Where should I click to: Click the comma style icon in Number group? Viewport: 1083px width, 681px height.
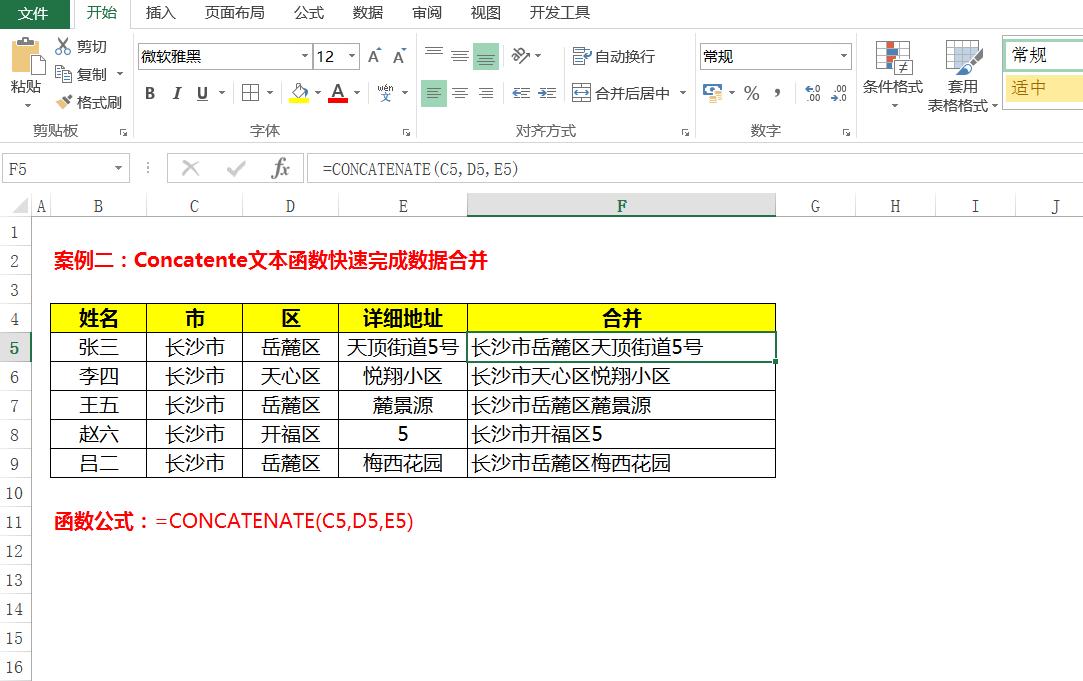pyautogui.click(x=775, y=93)
